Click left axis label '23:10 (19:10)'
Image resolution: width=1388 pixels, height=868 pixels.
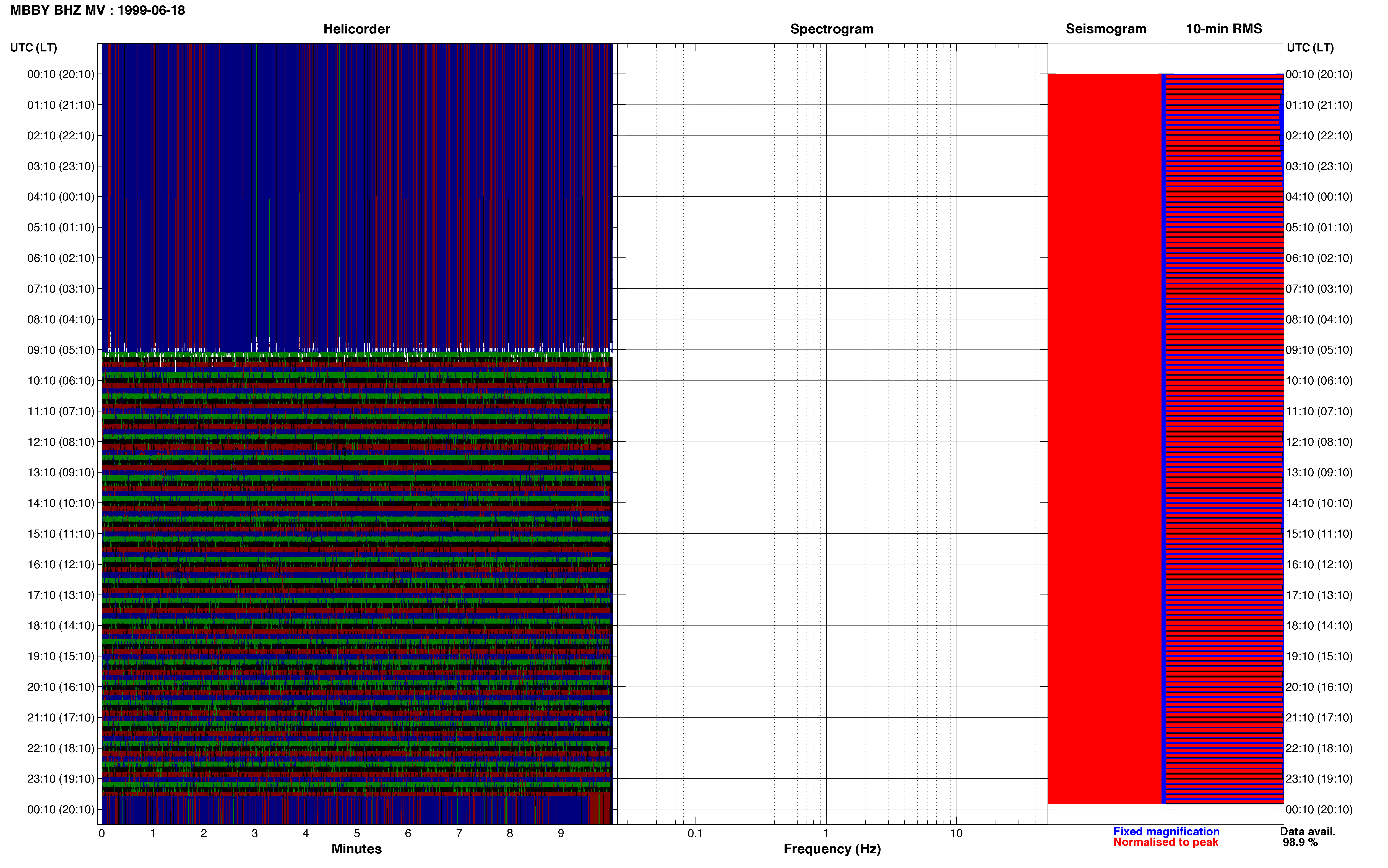coord(61,778)
